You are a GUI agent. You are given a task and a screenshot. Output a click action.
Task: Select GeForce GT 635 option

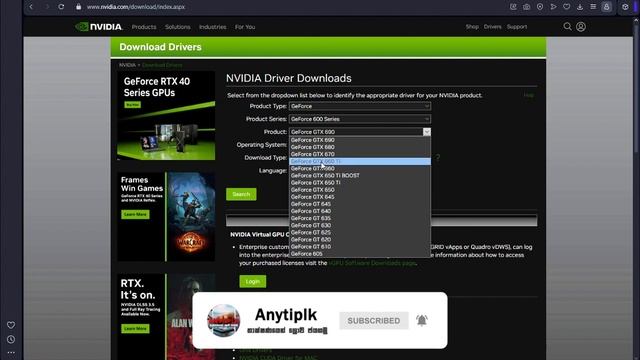[x=360, y=218]
